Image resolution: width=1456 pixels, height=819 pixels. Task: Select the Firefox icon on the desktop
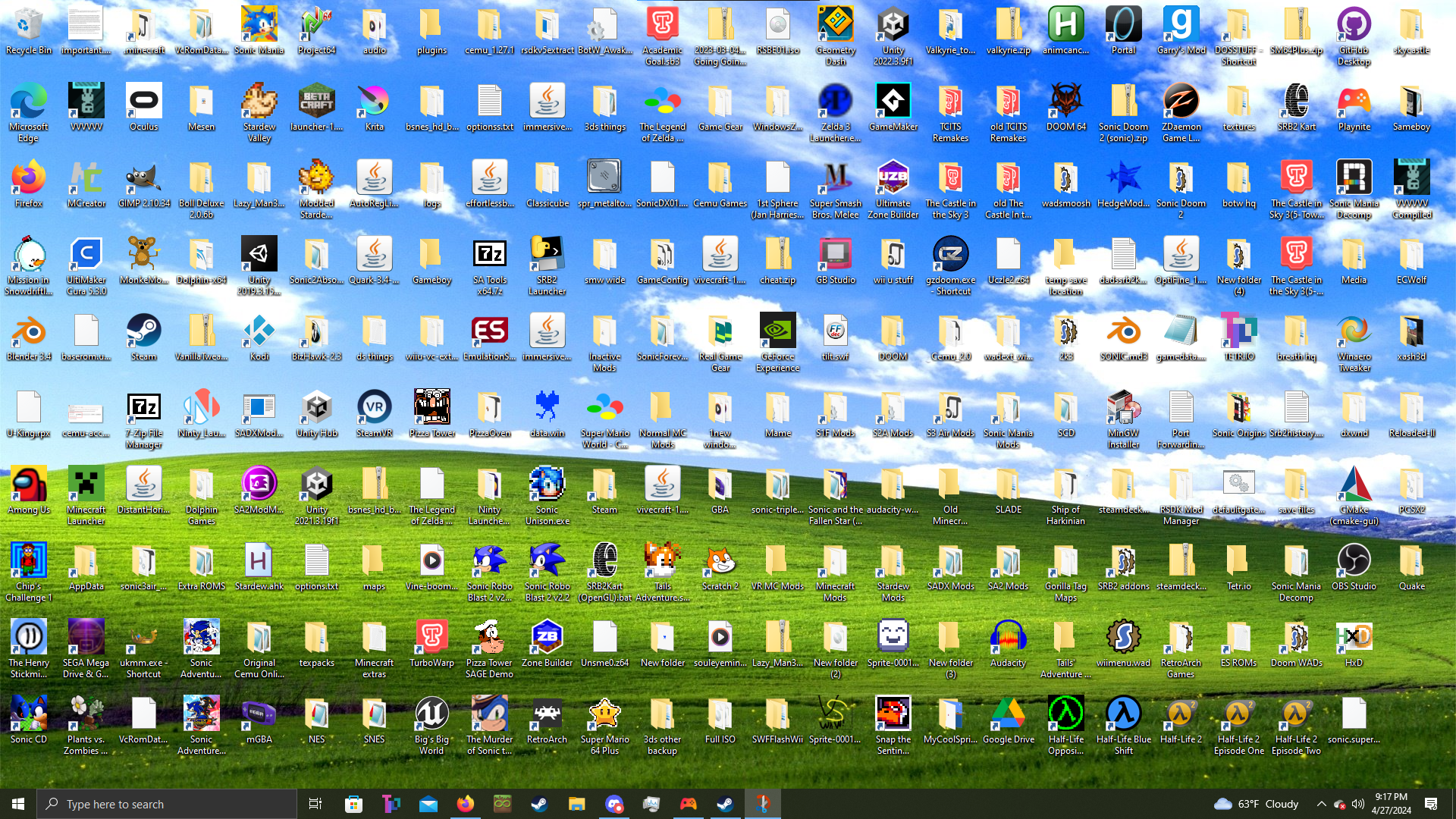click(x=29, y=184)
